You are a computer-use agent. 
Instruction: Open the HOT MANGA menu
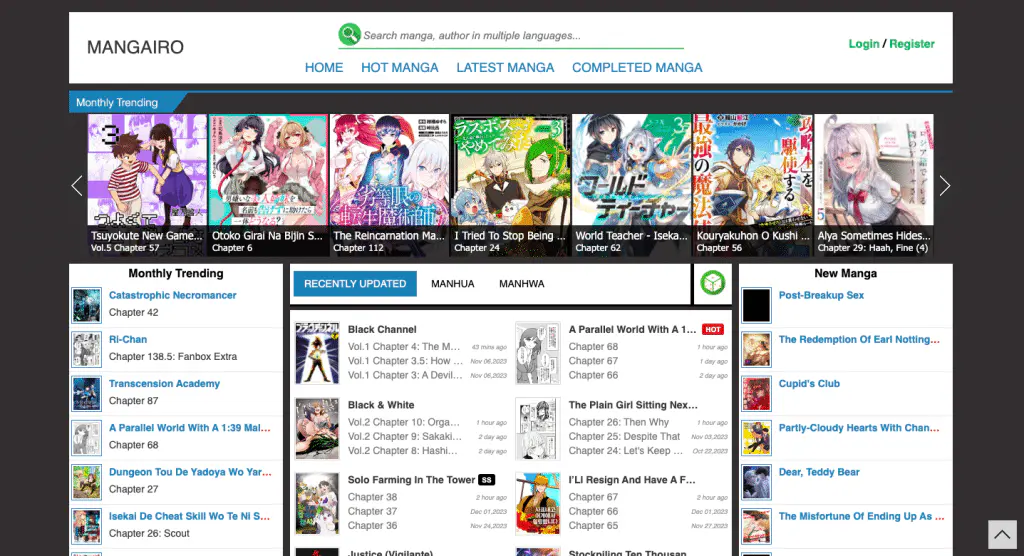tap(400, 67)
